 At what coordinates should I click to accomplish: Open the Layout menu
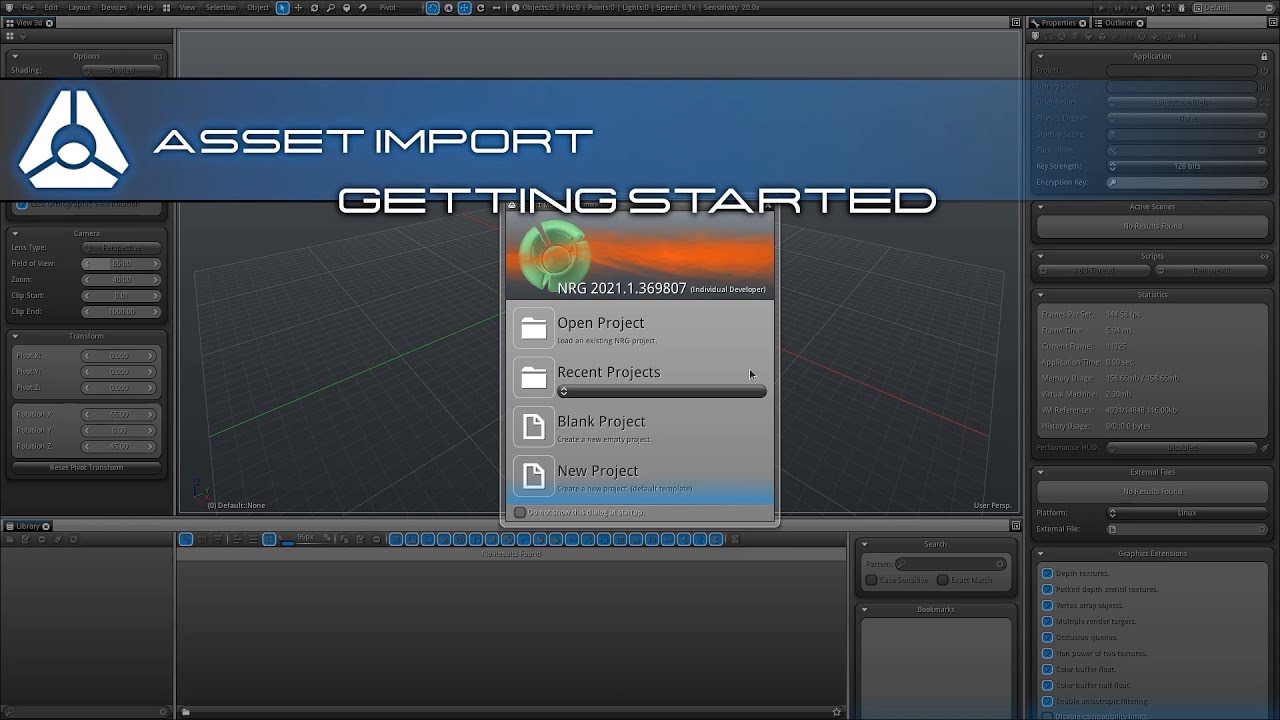pos(79,8)
